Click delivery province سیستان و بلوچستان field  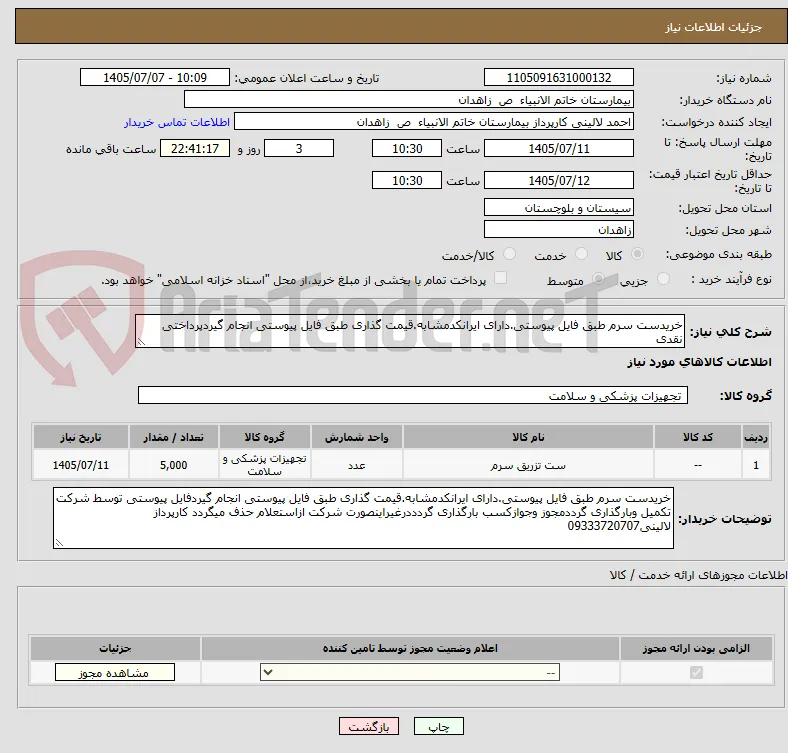click(x=558, y=207)
